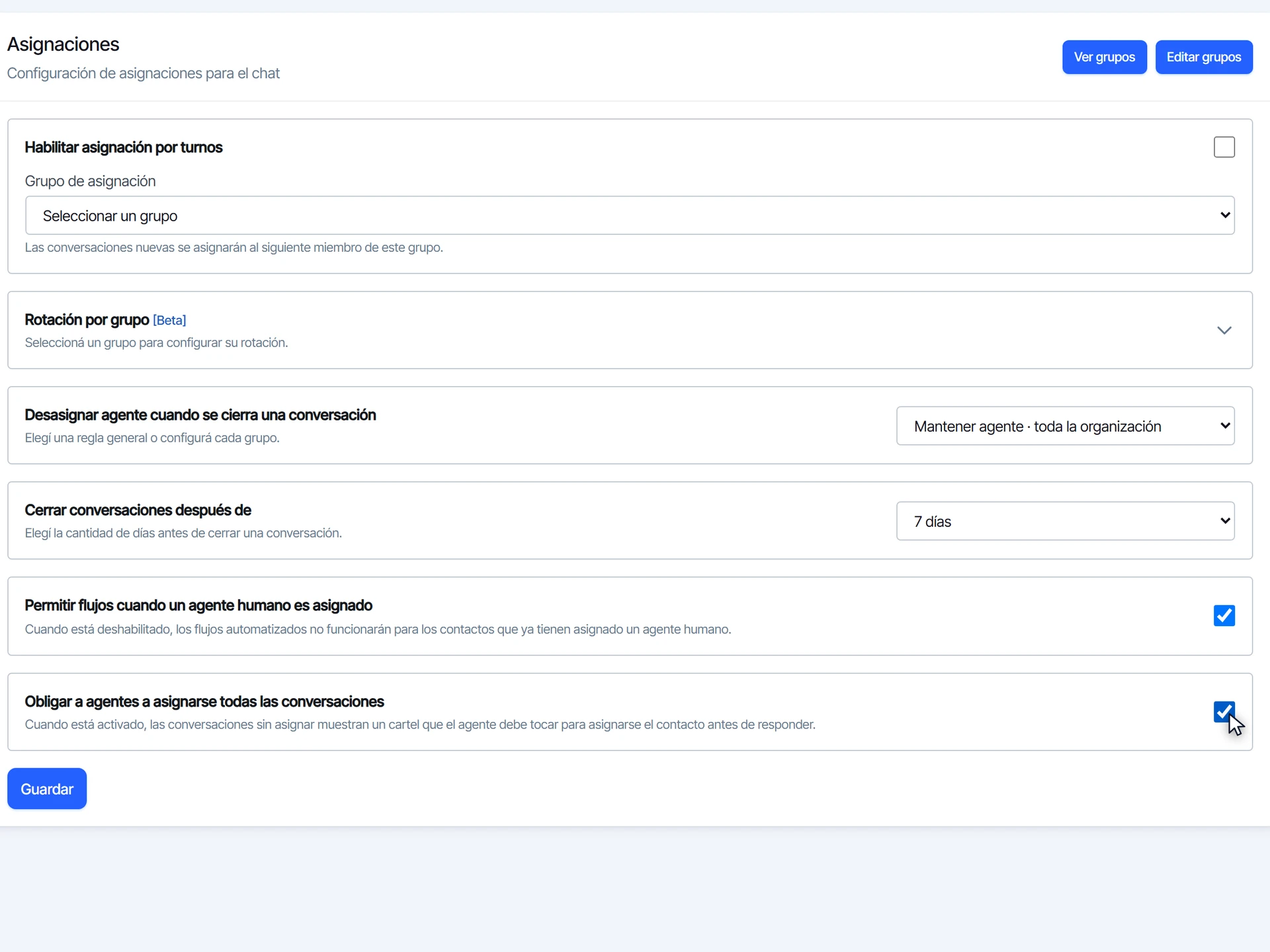Click the Cerrar conversaciones después de heading
The width and height of the screenshot is (1270, 952).
pos(138,510)
